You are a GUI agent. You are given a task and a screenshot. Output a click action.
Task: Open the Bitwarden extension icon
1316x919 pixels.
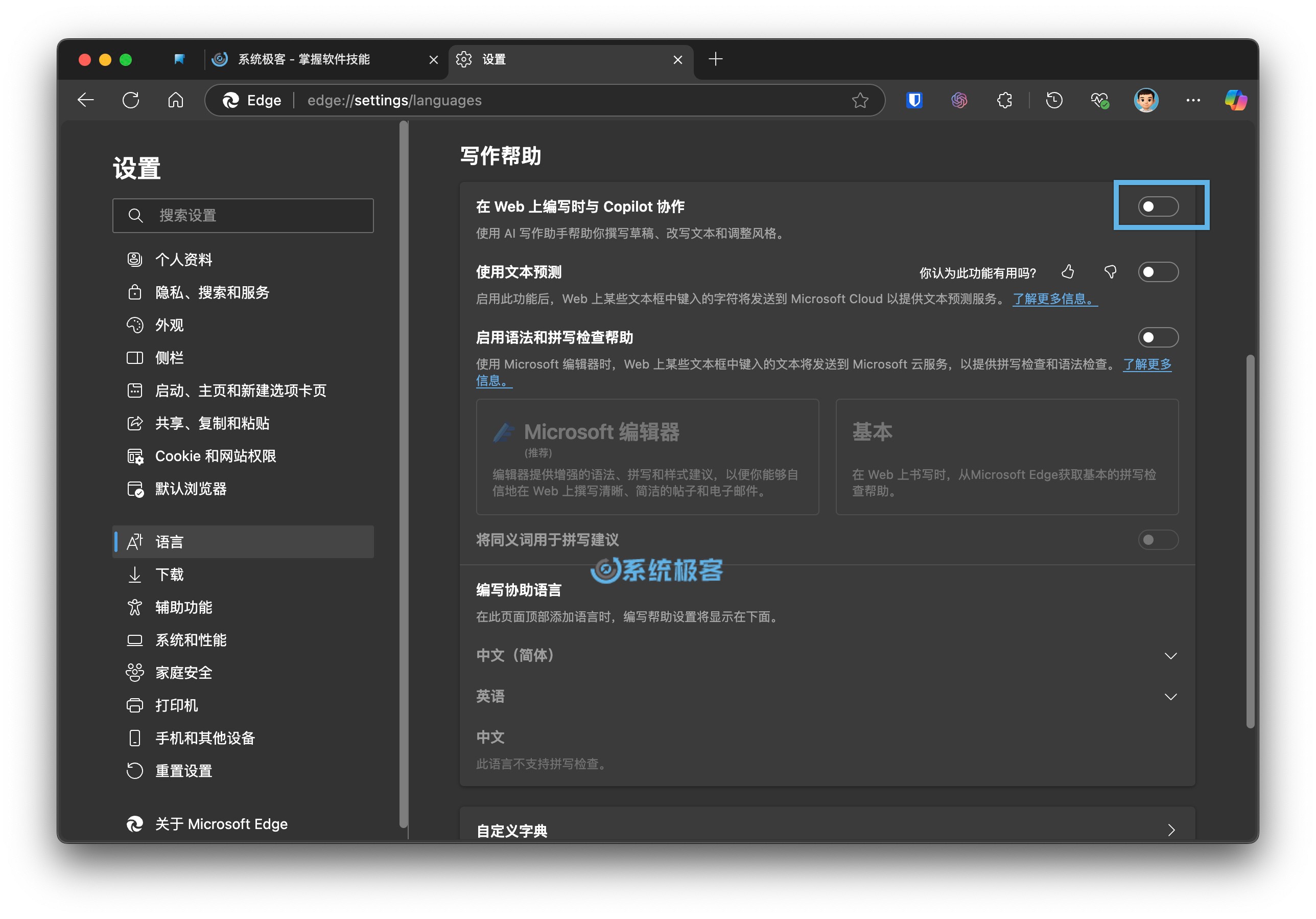tap(914, 100)
